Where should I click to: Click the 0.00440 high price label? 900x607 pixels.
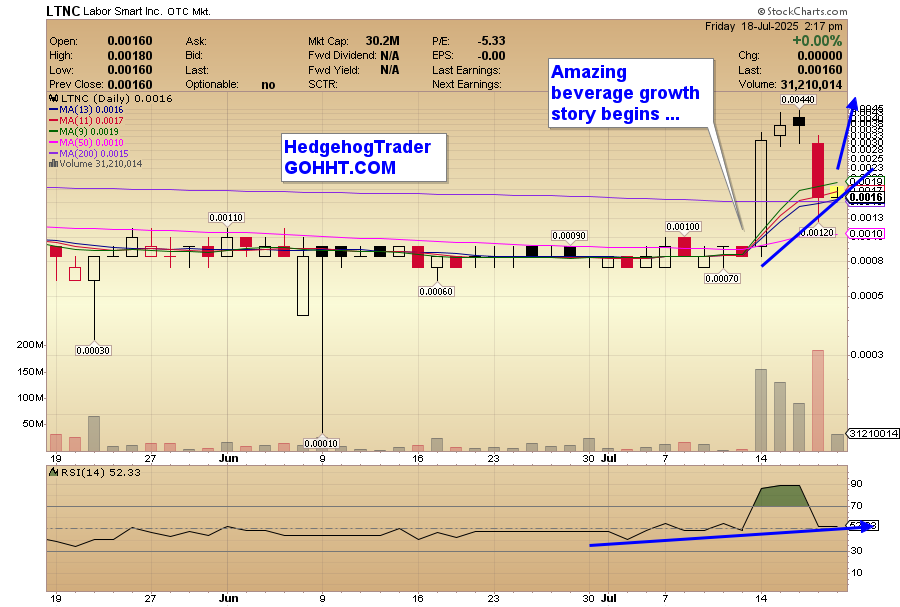[x=798, y=99]
